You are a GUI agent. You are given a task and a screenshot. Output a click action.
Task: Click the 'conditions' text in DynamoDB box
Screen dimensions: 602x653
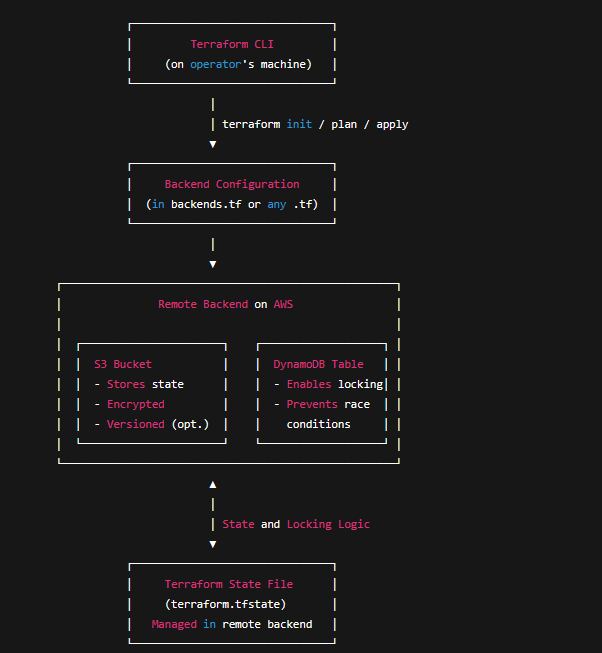318,424
